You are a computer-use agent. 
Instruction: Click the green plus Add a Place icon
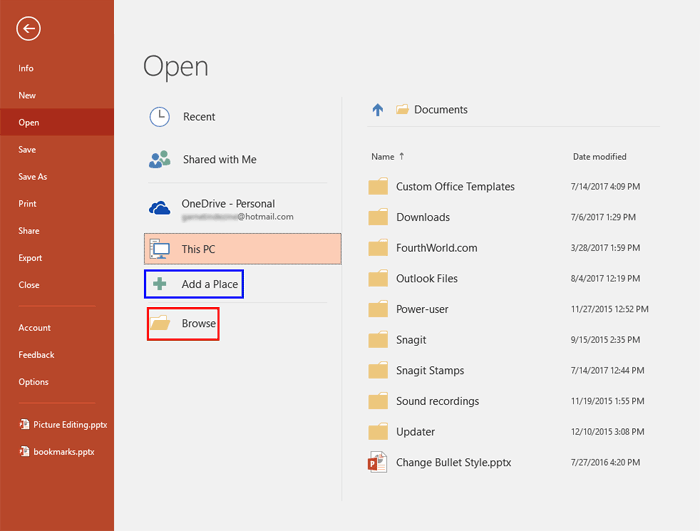point(160,284)
